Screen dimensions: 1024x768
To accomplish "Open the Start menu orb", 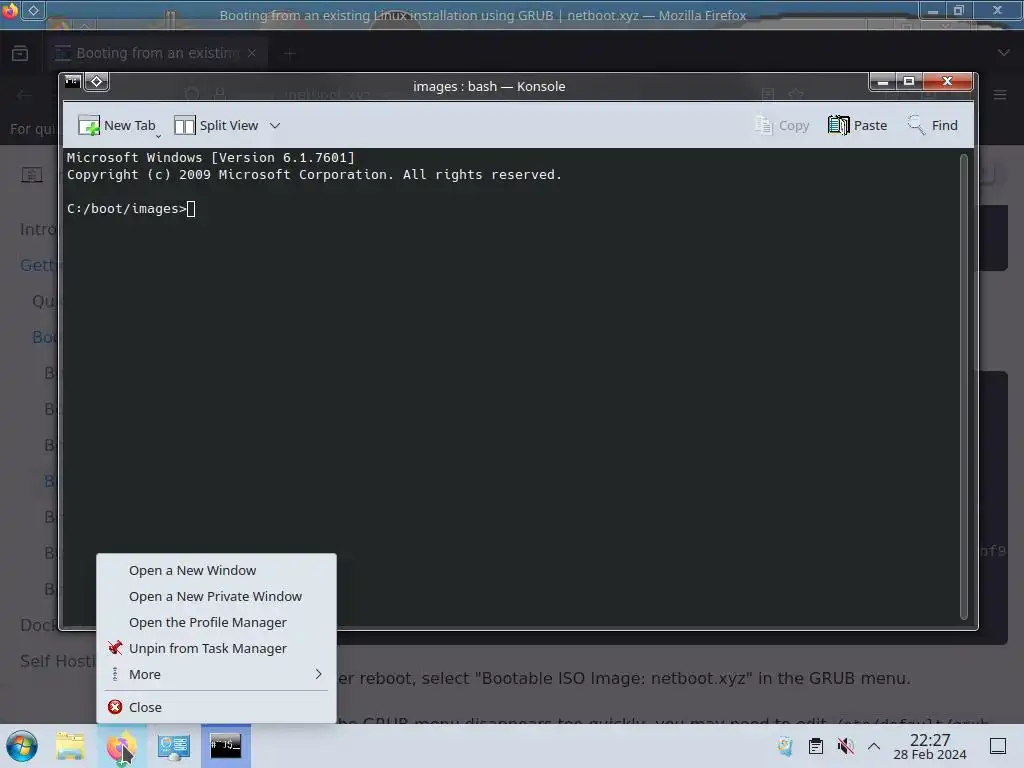I will point(22,746).
